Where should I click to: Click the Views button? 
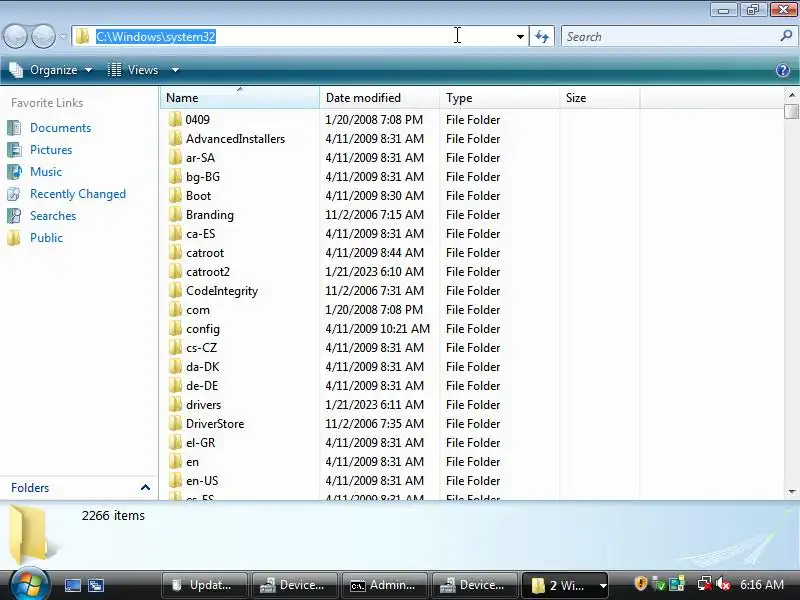click(133, 70)
